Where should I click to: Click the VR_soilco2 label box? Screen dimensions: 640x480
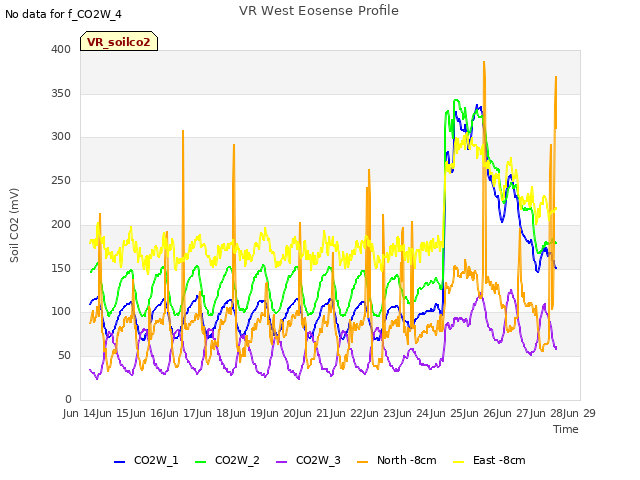point(119,41)
